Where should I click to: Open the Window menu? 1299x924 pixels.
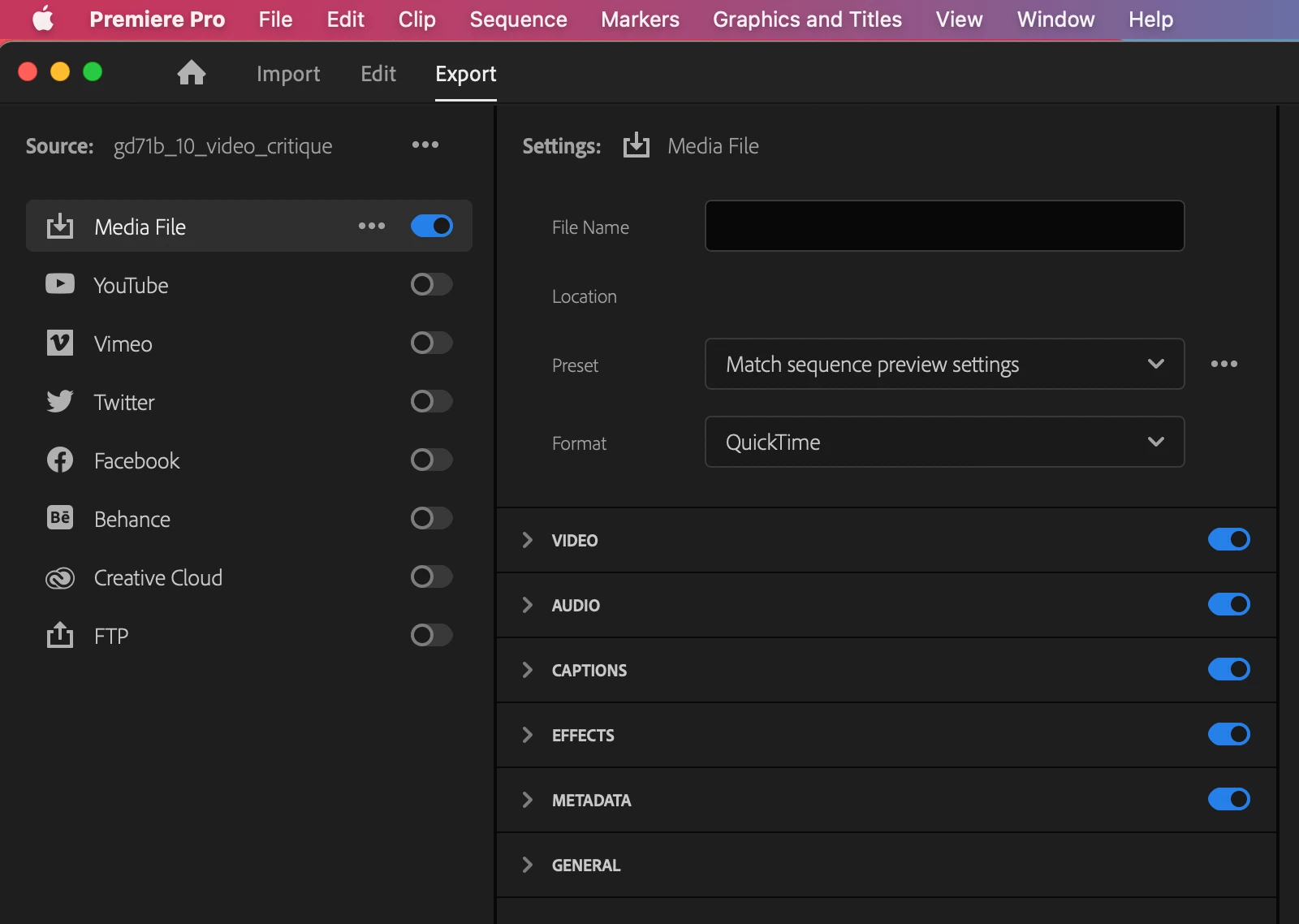point(1055,19)
